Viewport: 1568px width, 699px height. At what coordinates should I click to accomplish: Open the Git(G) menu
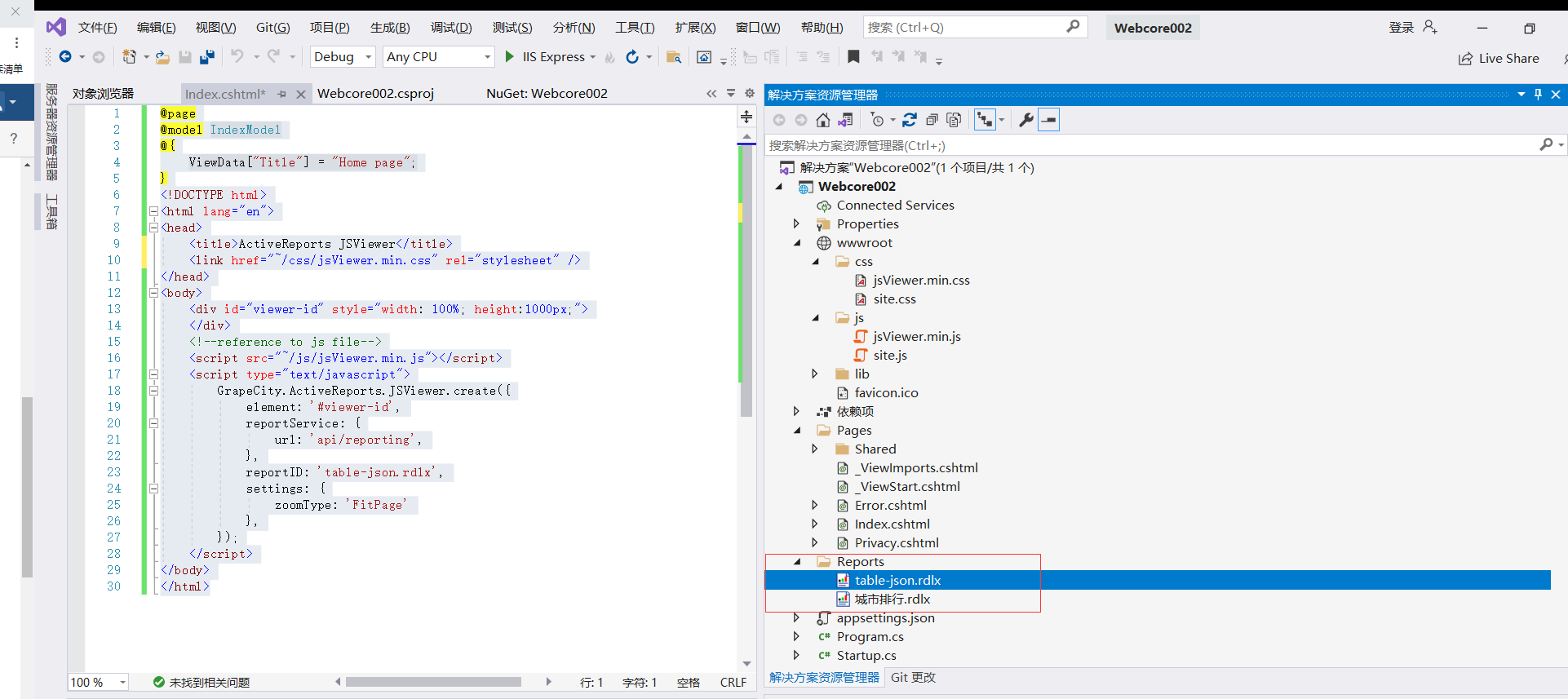(x=272, y=28)
